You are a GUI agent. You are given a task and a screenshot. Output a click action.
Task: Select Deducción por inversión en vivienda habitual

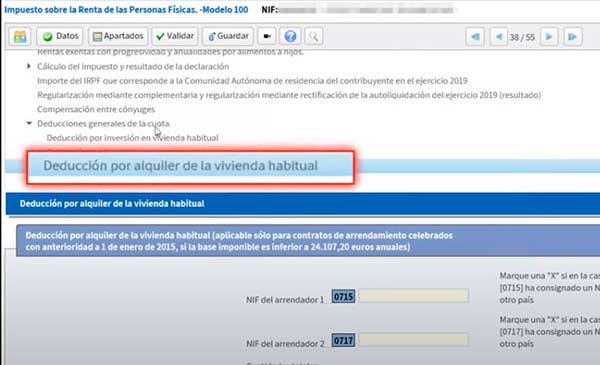(x=132, y=138)
